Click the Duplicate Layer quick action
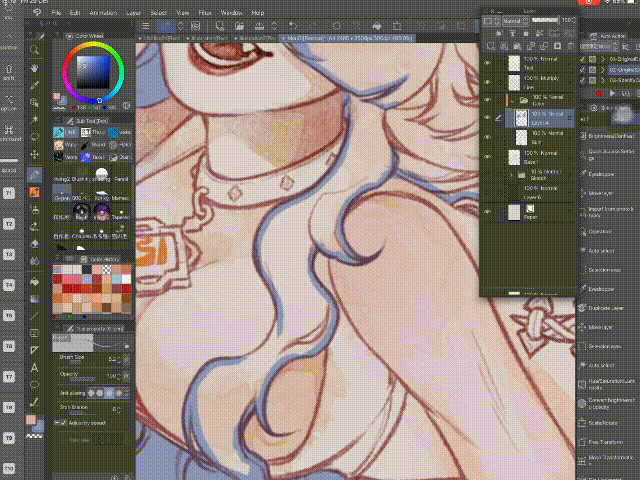 (602, 308)
